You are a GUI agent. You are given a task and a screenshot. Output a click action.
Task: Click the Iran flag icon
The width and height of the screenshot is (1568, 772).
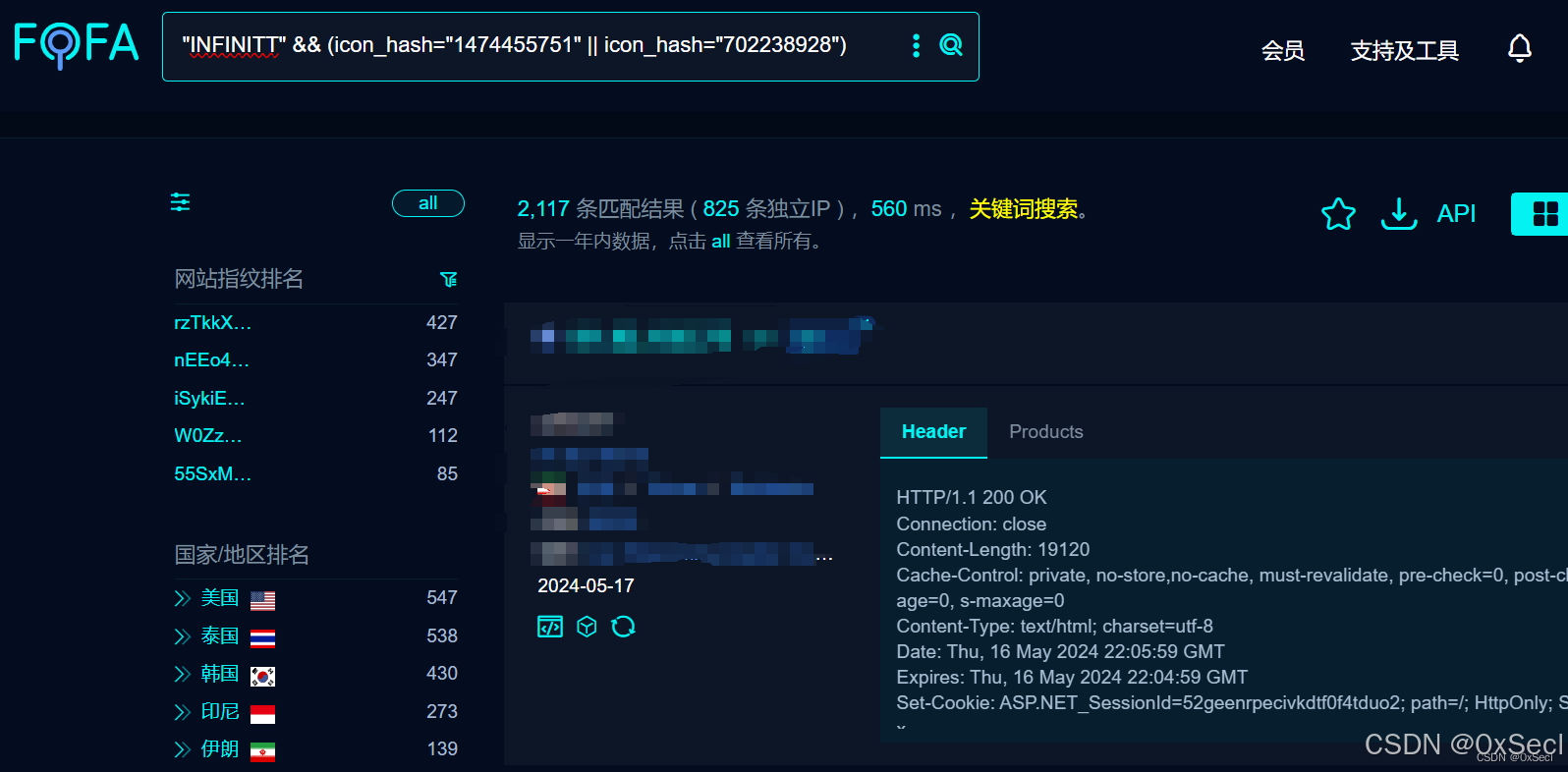pyautogui.click(x=262, y=751)
